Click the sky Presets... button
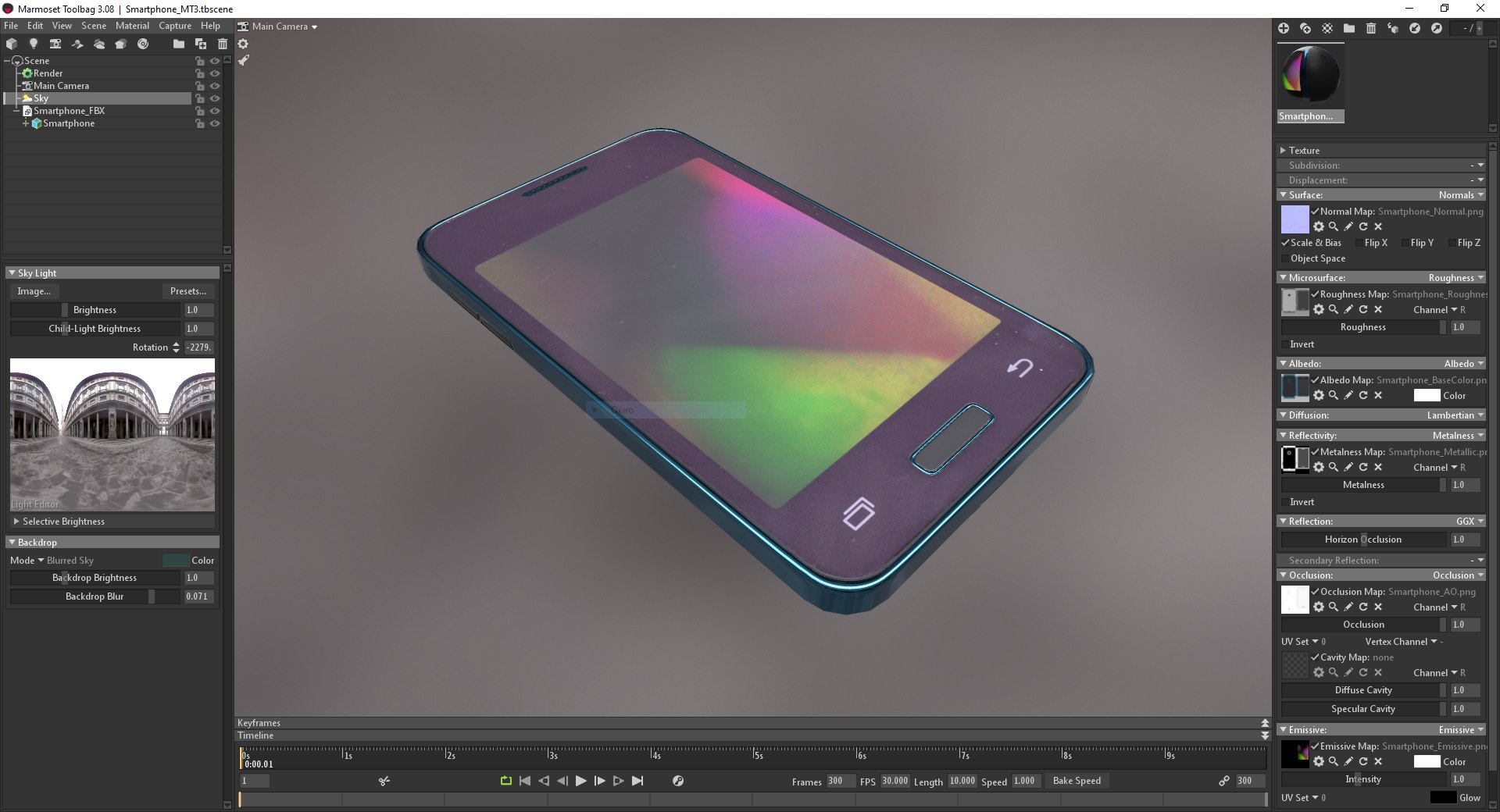 187,291
